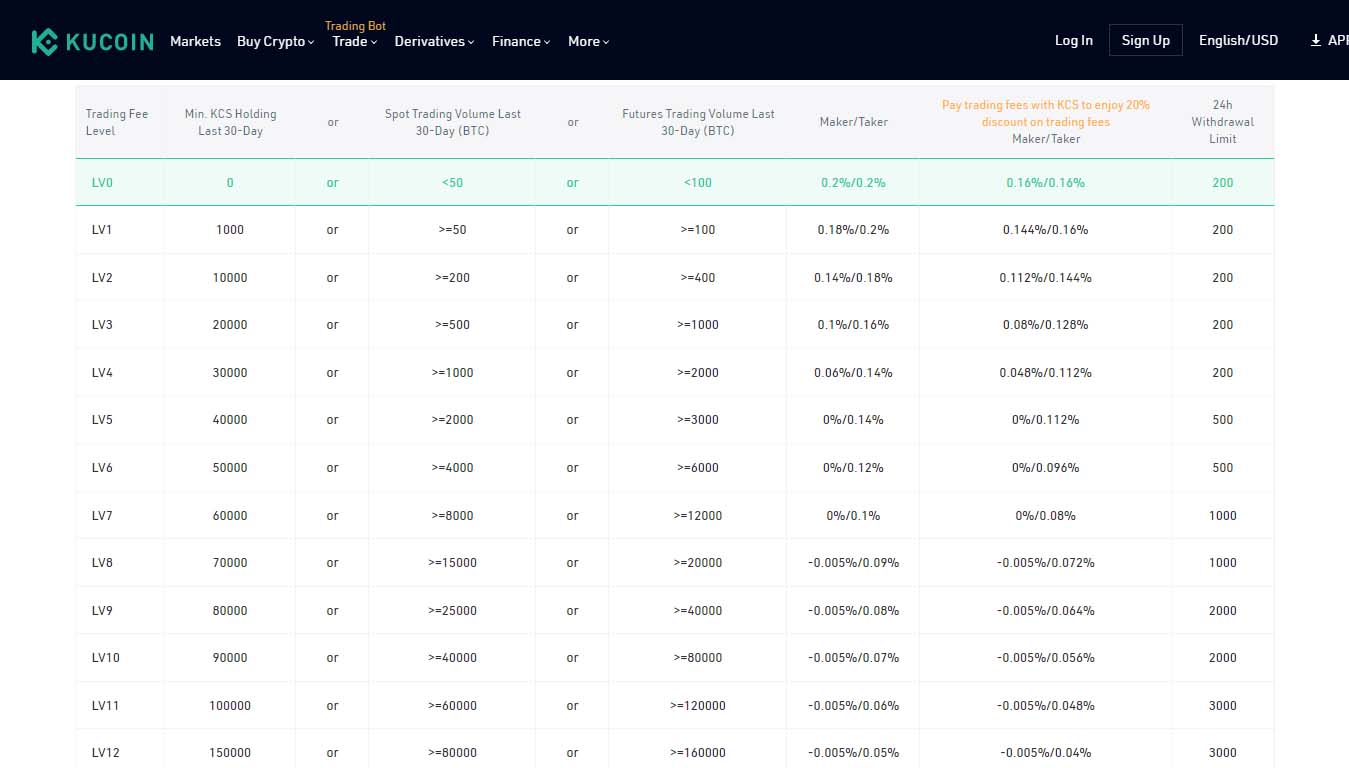The width and height of the screenshot is (1349, 768).
Task: Click the 0.2%/0.2% fee cell
Action: point(853,183)
